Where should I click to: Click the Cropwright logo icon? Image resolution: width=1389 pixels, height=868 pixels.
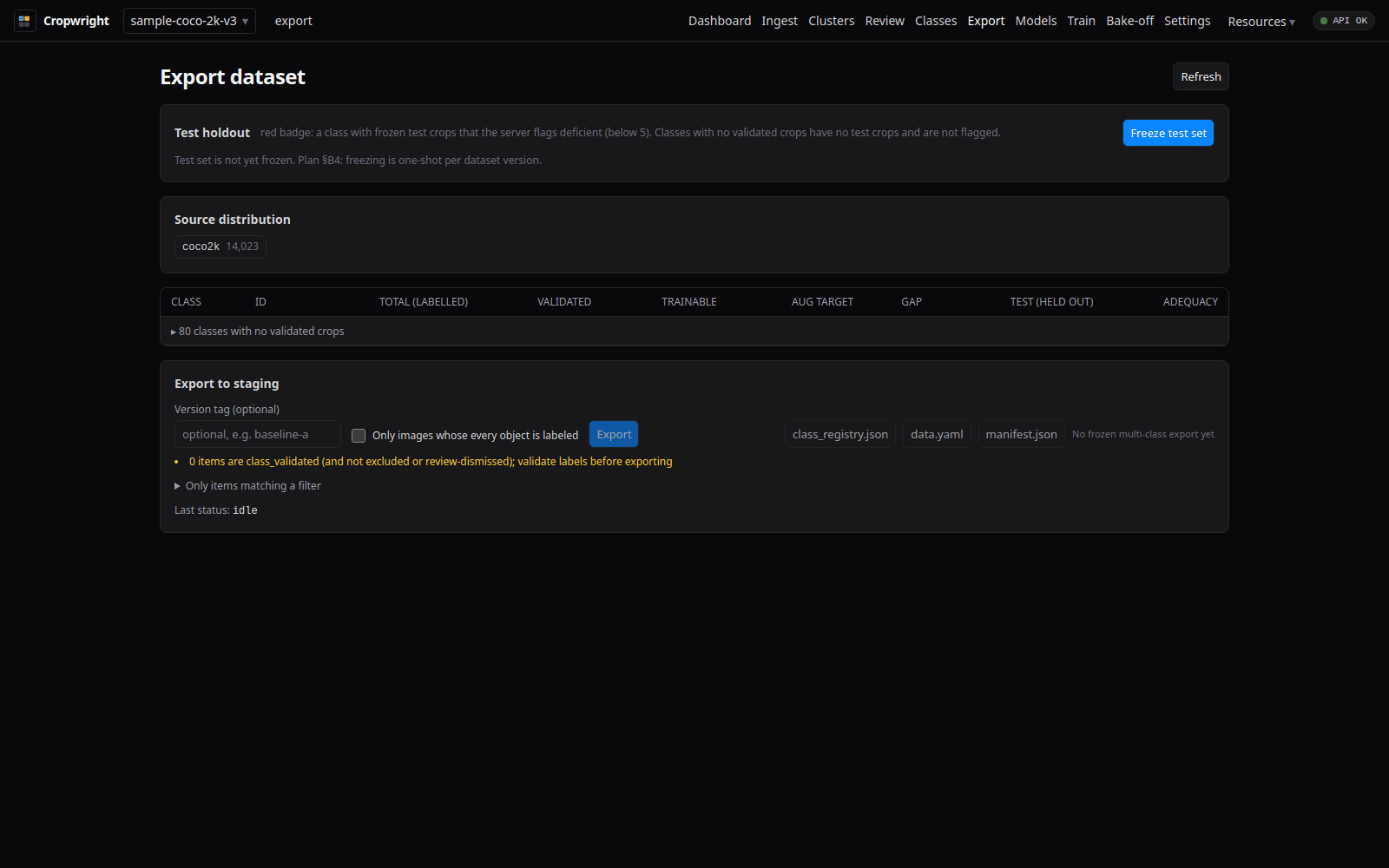tap(24, 21)
